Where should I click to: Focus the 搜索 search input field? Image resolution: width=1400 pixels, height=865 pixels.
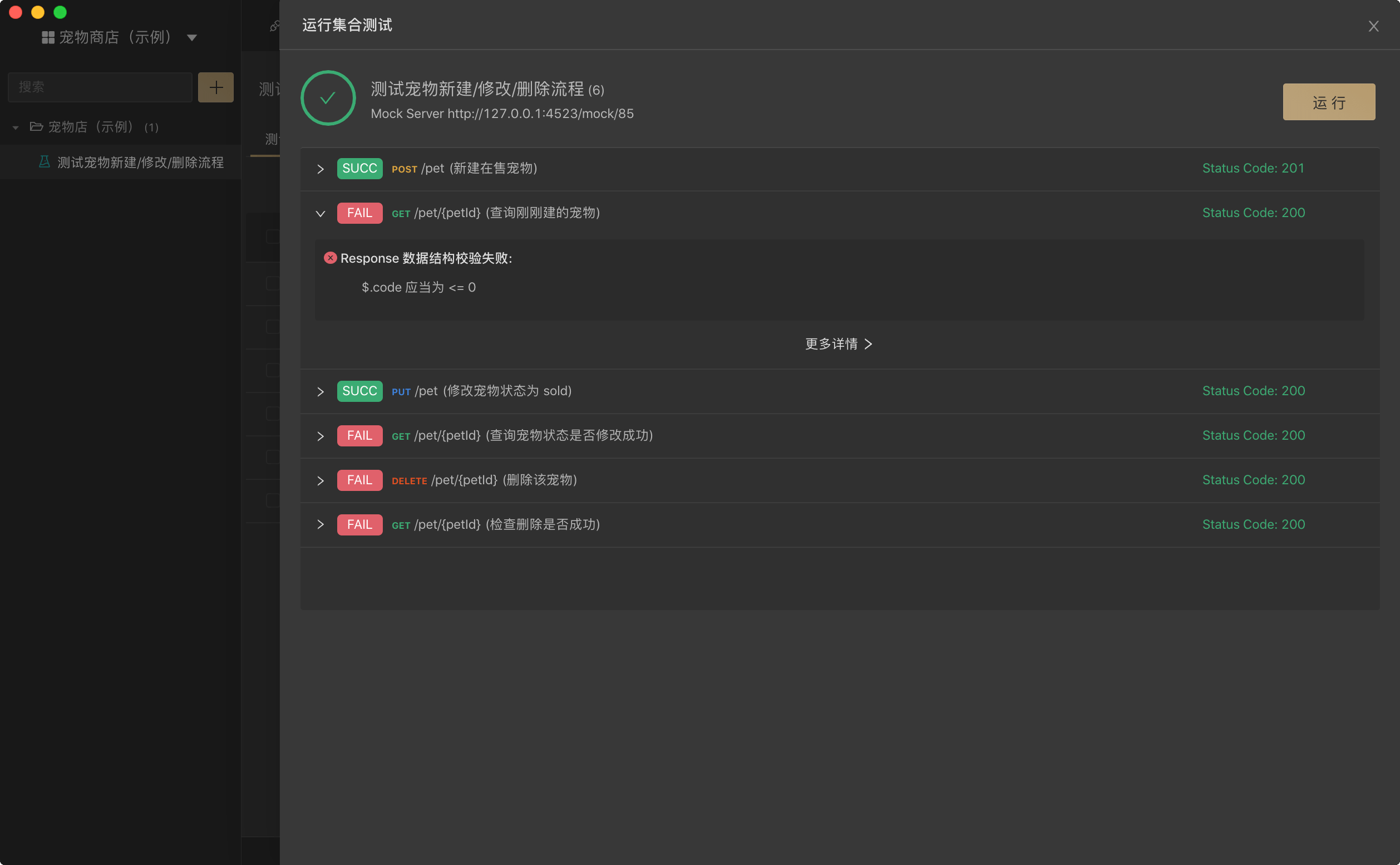click(x=100, y=87)
